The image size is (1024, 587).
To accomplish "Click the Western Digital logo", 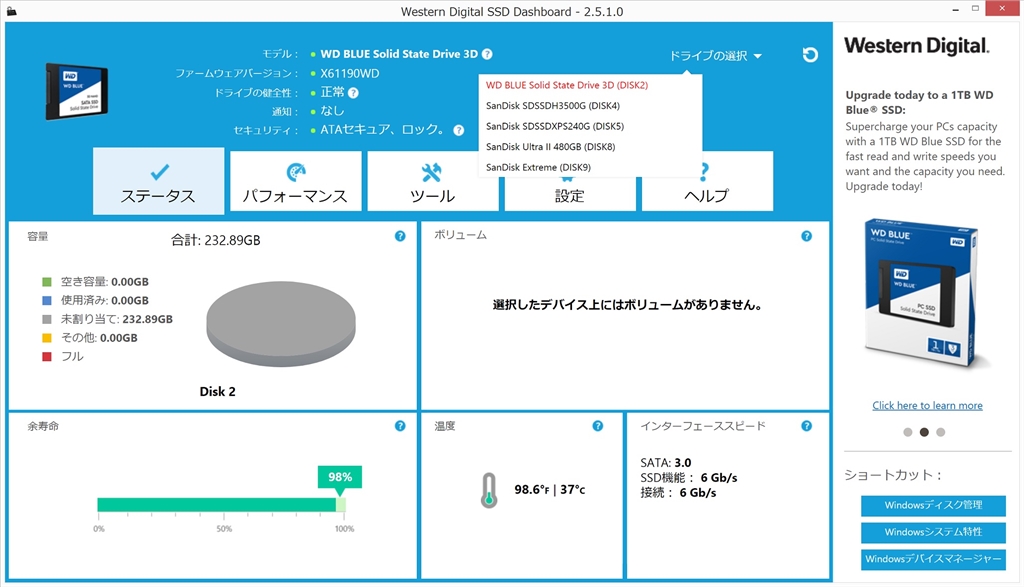I will point(917,46).
